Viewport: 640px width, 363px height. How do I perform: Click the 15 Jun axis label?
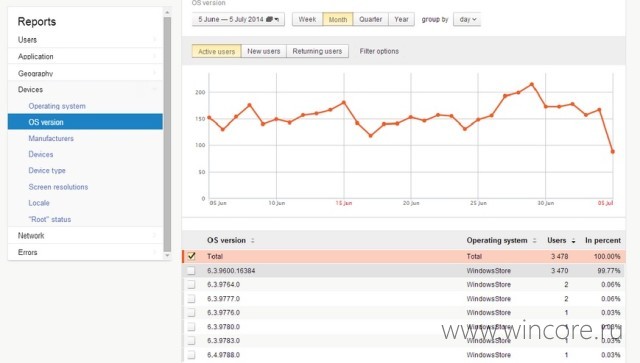[344, 203]
